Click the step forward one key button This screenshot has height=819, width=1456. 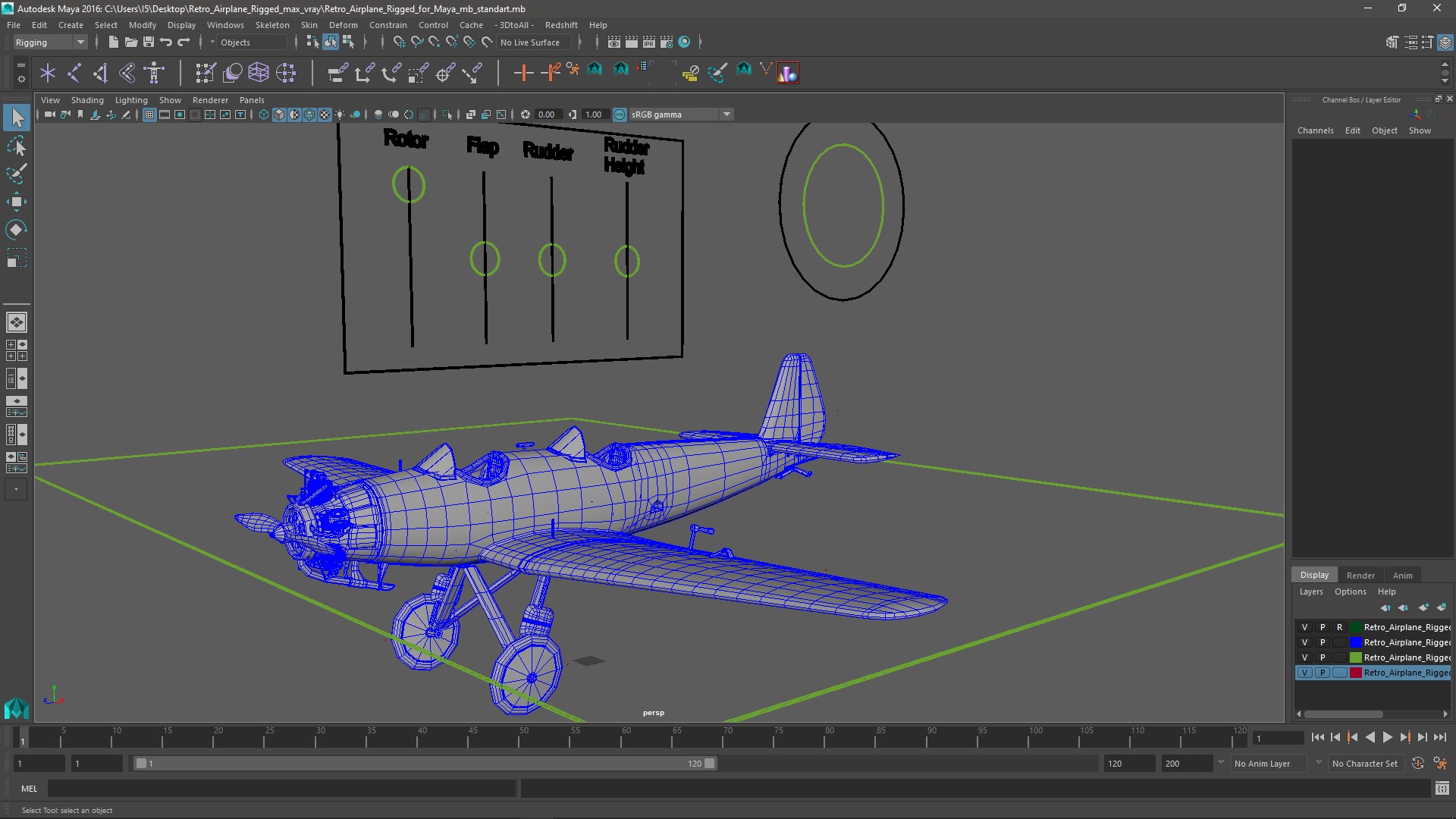pos(1404,737)
